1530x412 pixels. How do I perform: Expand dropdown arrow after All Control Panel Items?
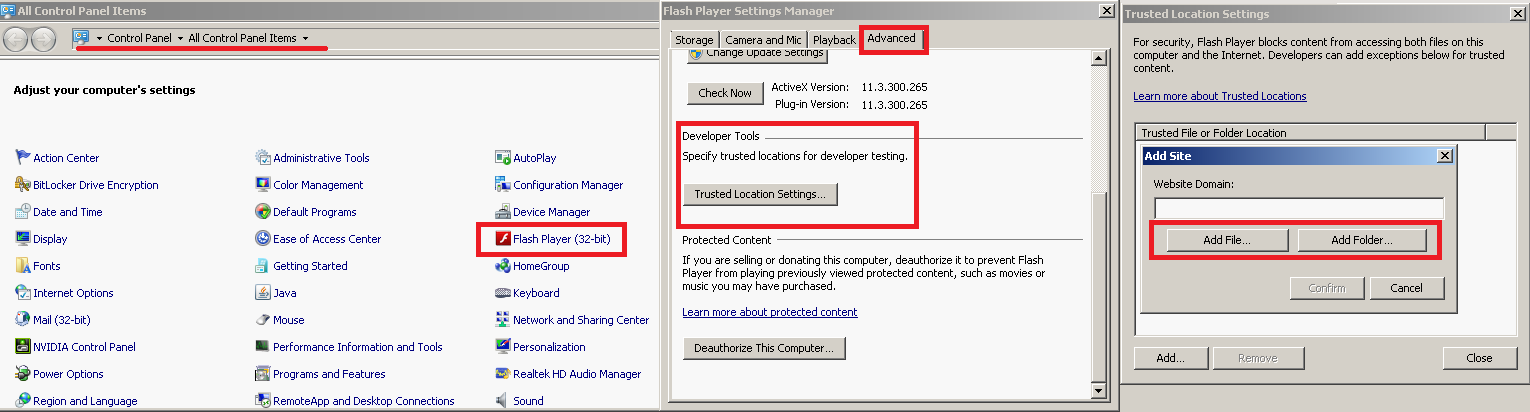point(305,38)
